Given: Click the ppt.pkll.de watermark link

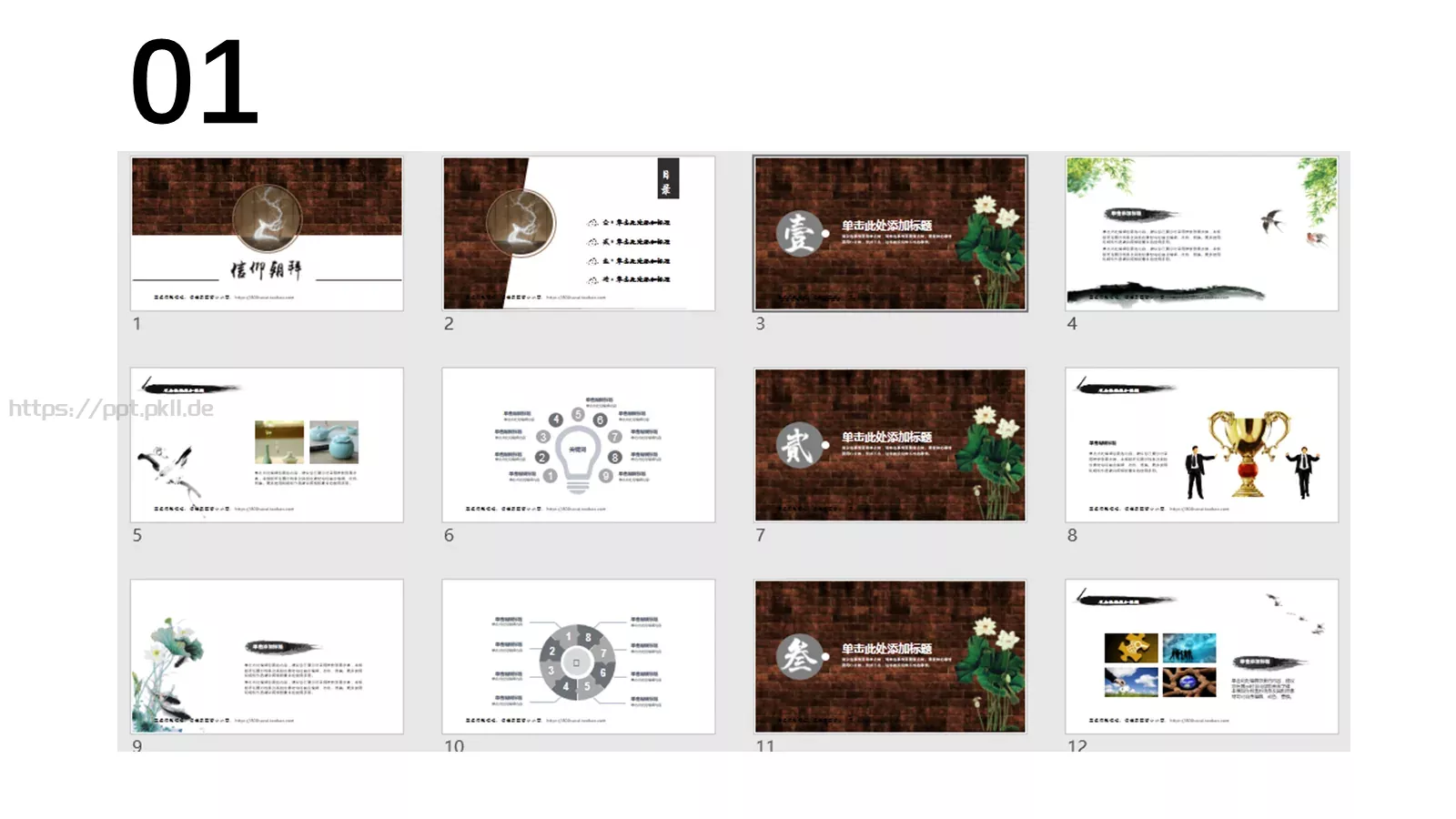Looking at the screenshot, I should [111, 409].
